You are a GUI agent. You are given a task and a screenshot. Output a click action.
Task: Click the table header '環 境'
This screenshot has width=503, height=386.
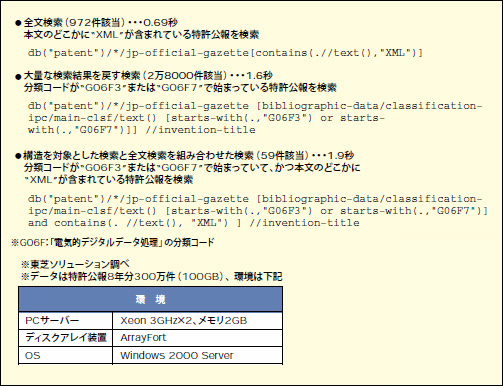(150, 299)
